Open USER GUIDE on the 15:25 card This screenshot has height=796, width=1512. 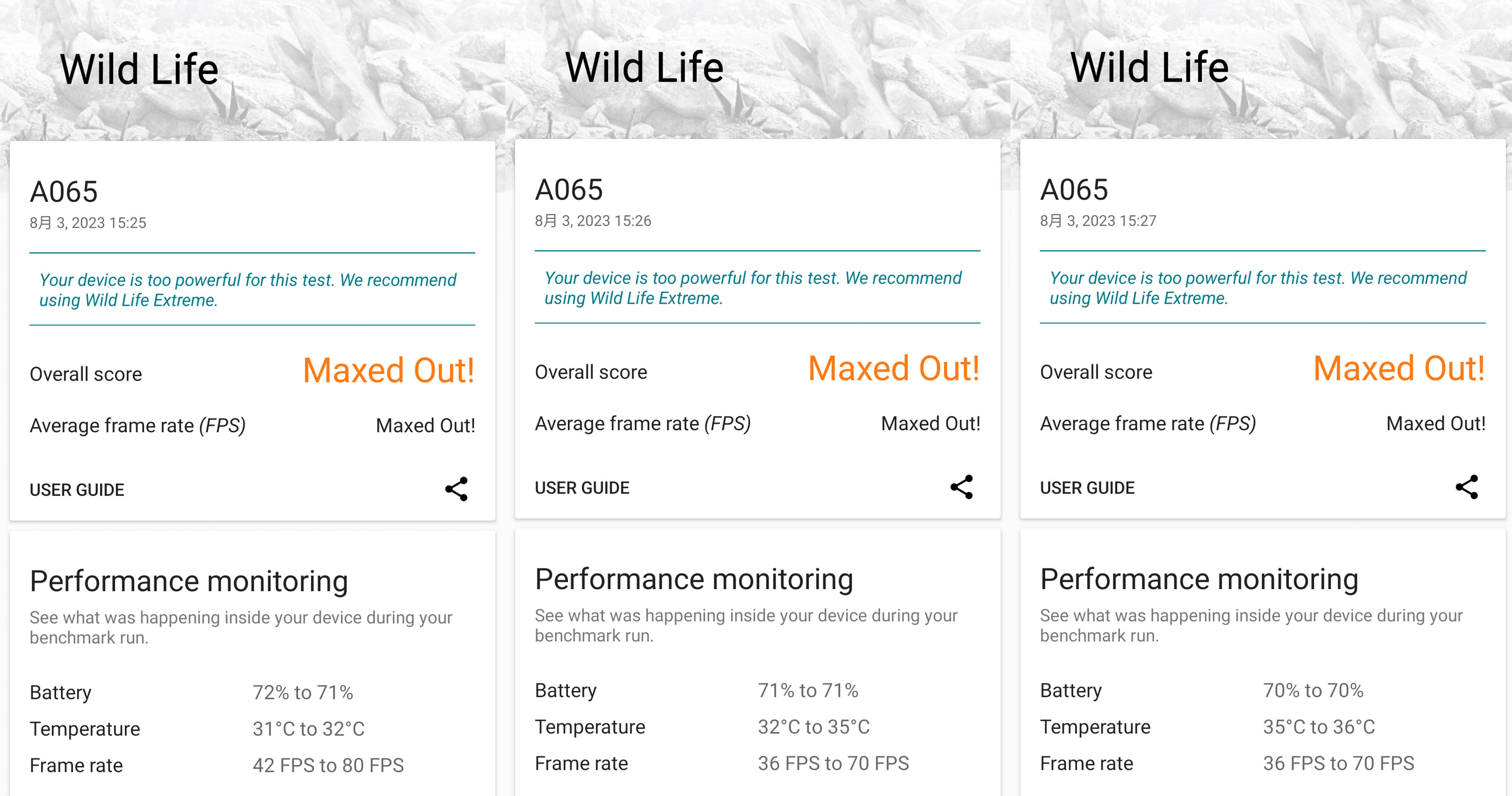(x=77, y=490)
